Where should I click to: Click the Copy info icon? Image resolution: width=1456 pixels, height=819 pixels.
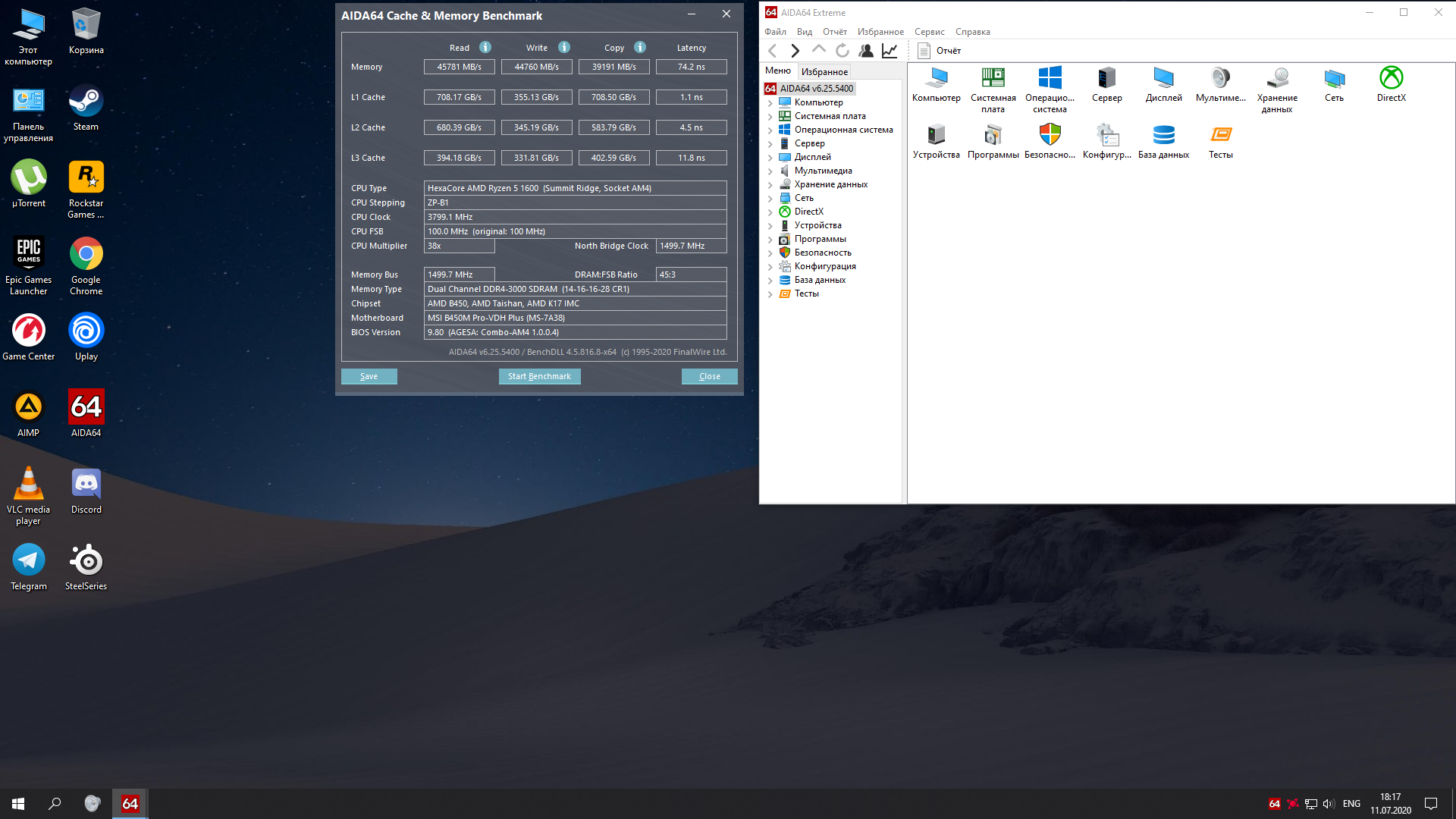pyautogui.click(x=640, y=47)
